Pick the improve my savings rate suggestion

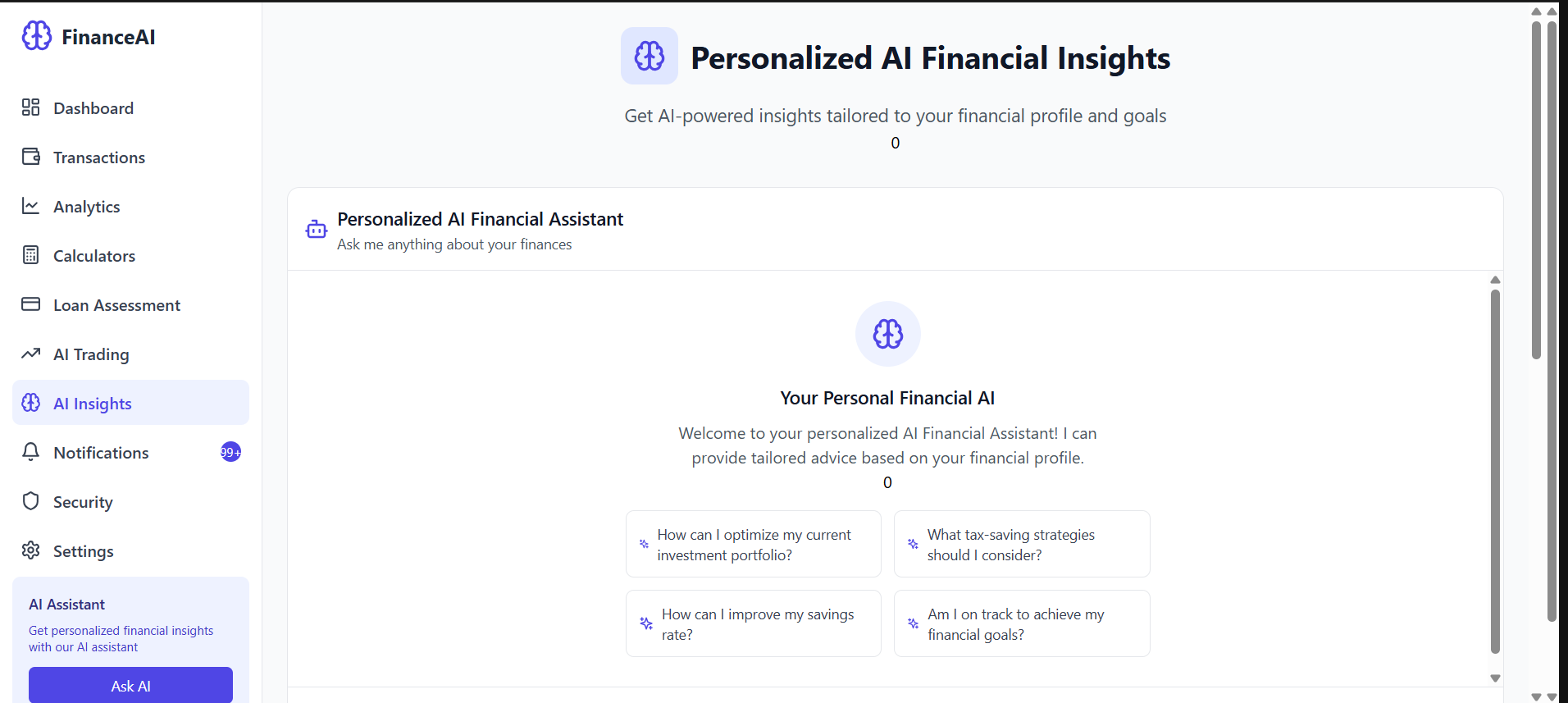(x=753, y=624)
